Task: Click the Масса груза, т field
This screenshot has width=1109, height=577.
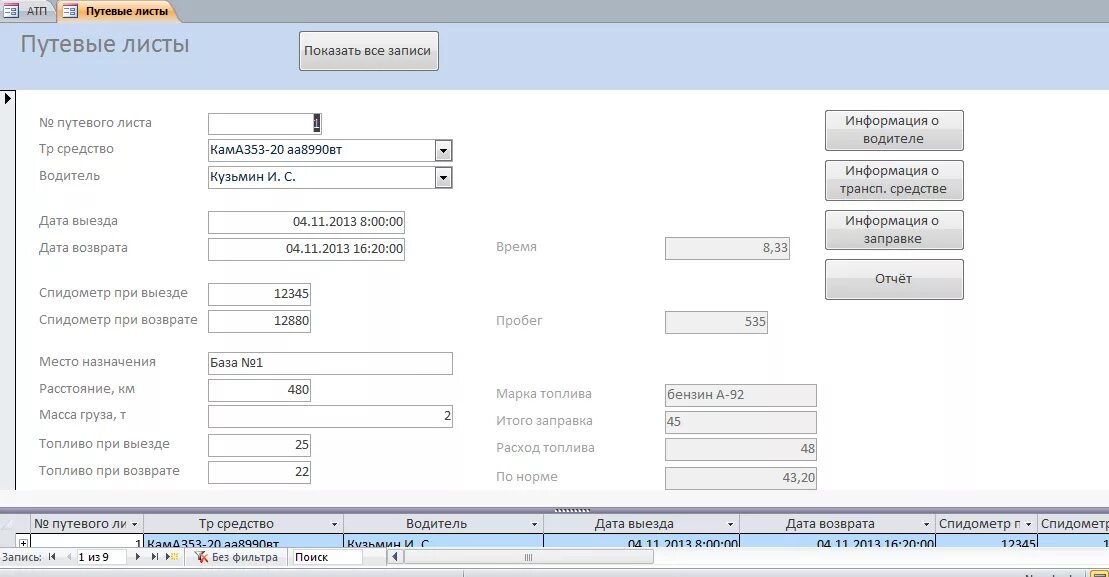Action: (x=330, y=416)
